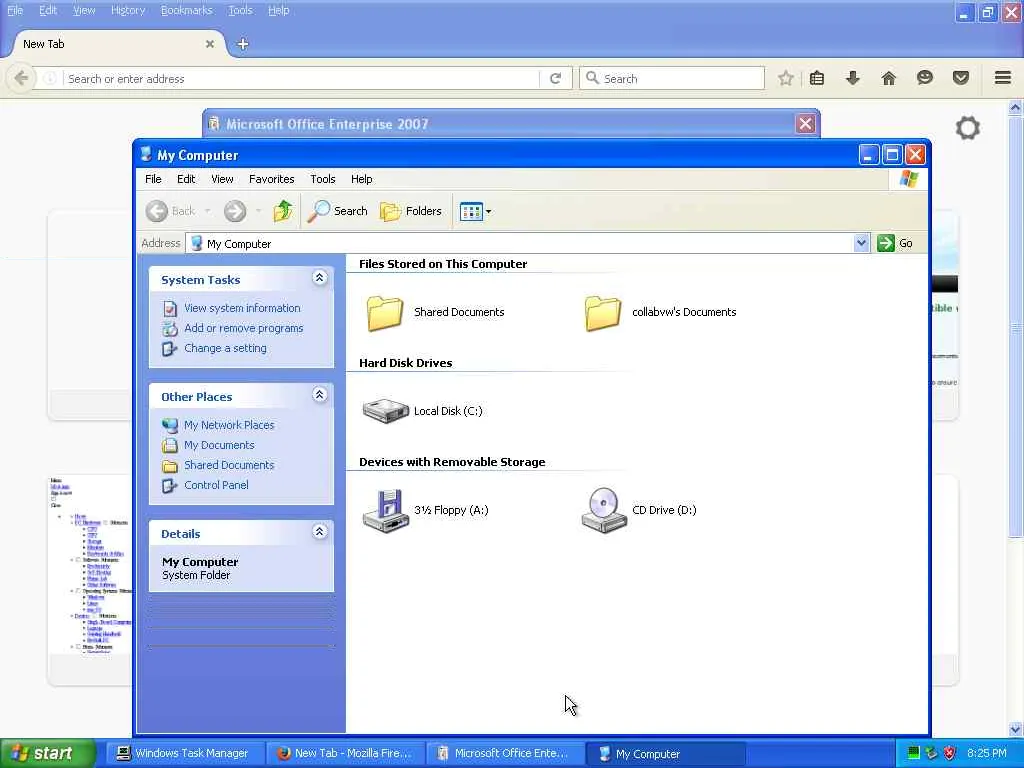Select the Shared Documents folder icon
The image size is (1024, 768).
pos(385,313)
